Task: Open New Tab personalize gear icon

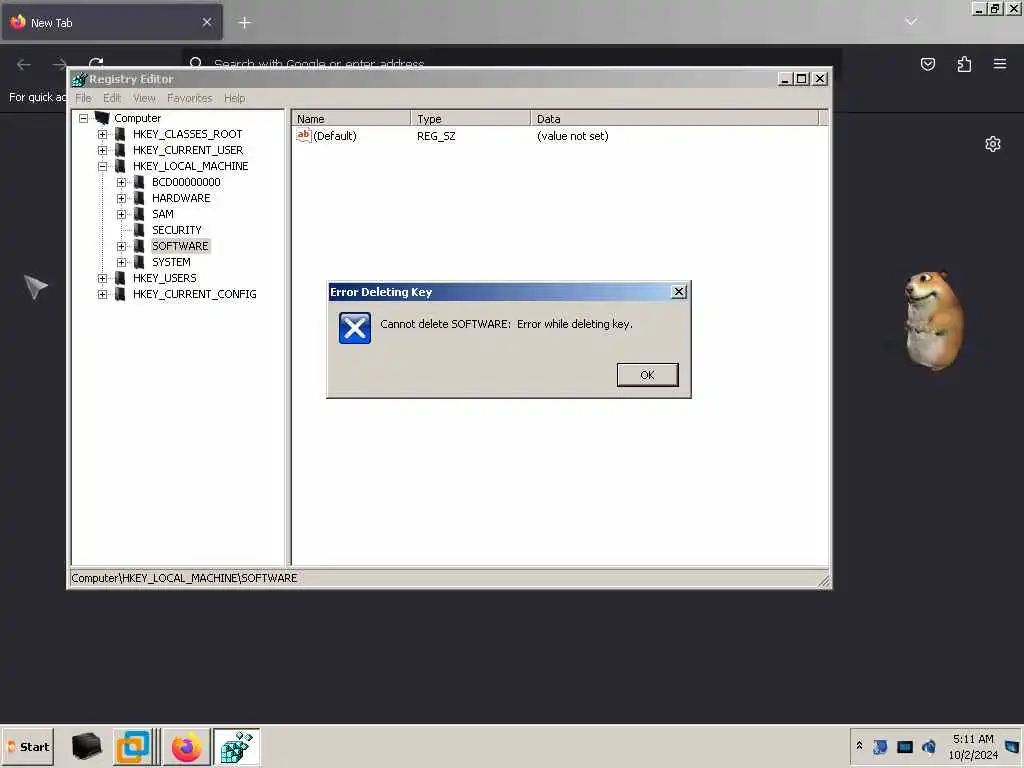Action: pos(993,144)
